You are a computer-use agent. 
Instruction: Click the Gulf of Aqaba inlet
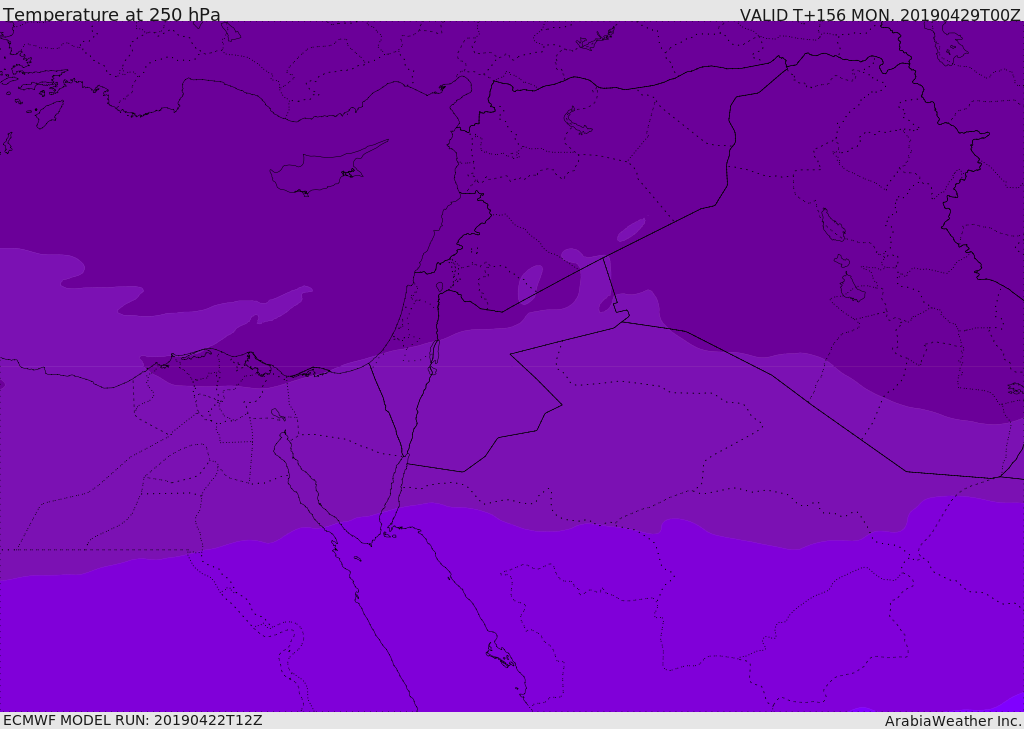point(395,496)
